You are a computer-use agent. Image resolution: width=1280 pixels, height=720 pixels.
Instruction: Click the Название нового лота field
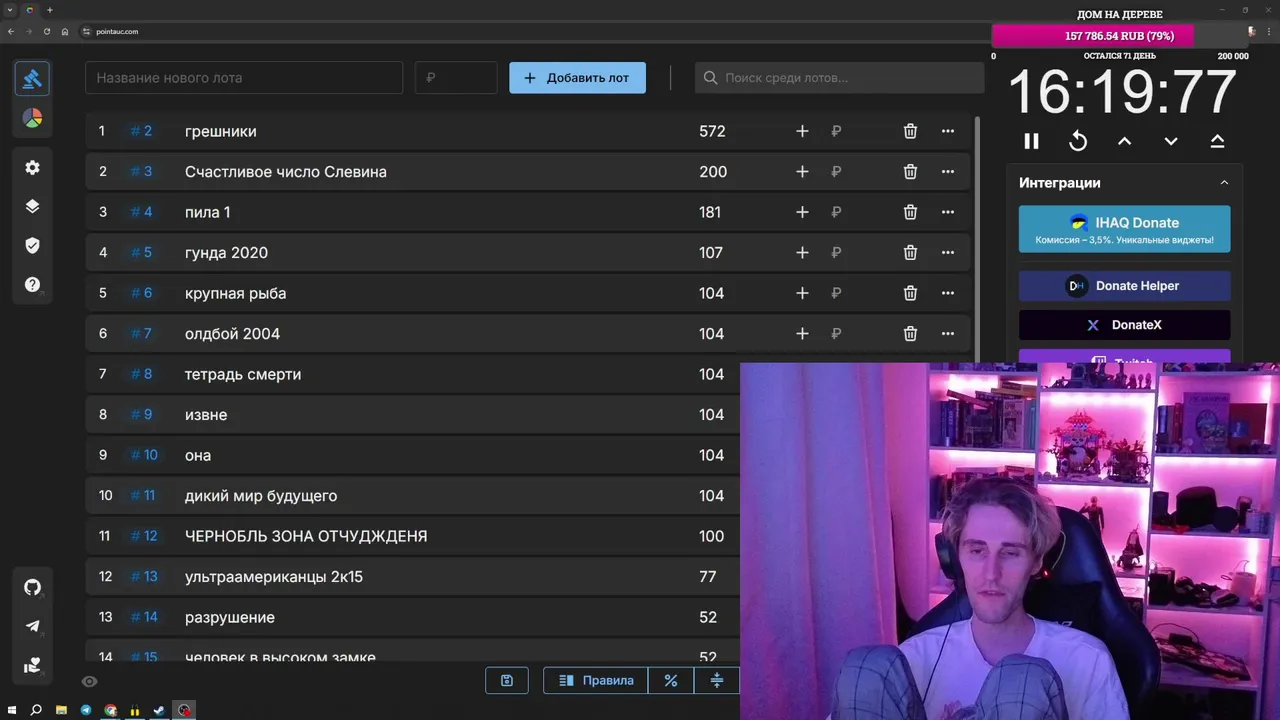[x=244, y=78]
